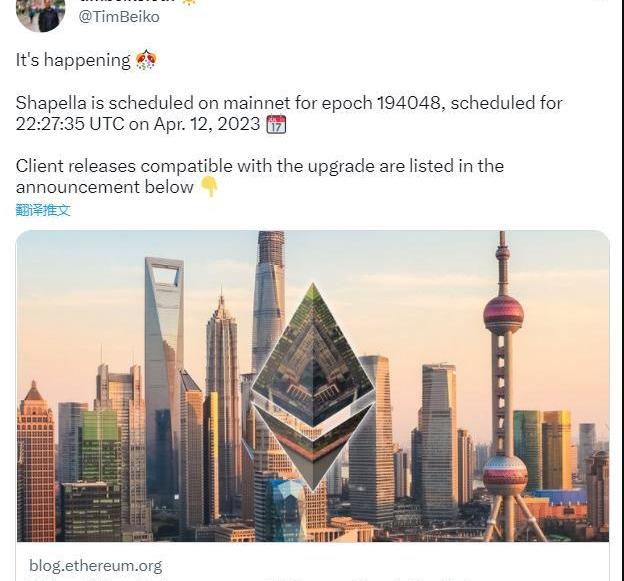Click the "22:27:35 UTC" time text
This screenshot has height=581, width=624.
tap(70, 124)
